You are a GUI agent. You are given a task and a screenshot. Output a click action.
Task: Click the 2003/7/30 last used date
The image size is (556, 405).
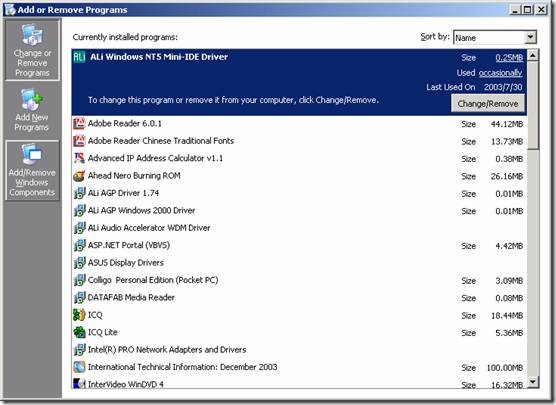503,87
